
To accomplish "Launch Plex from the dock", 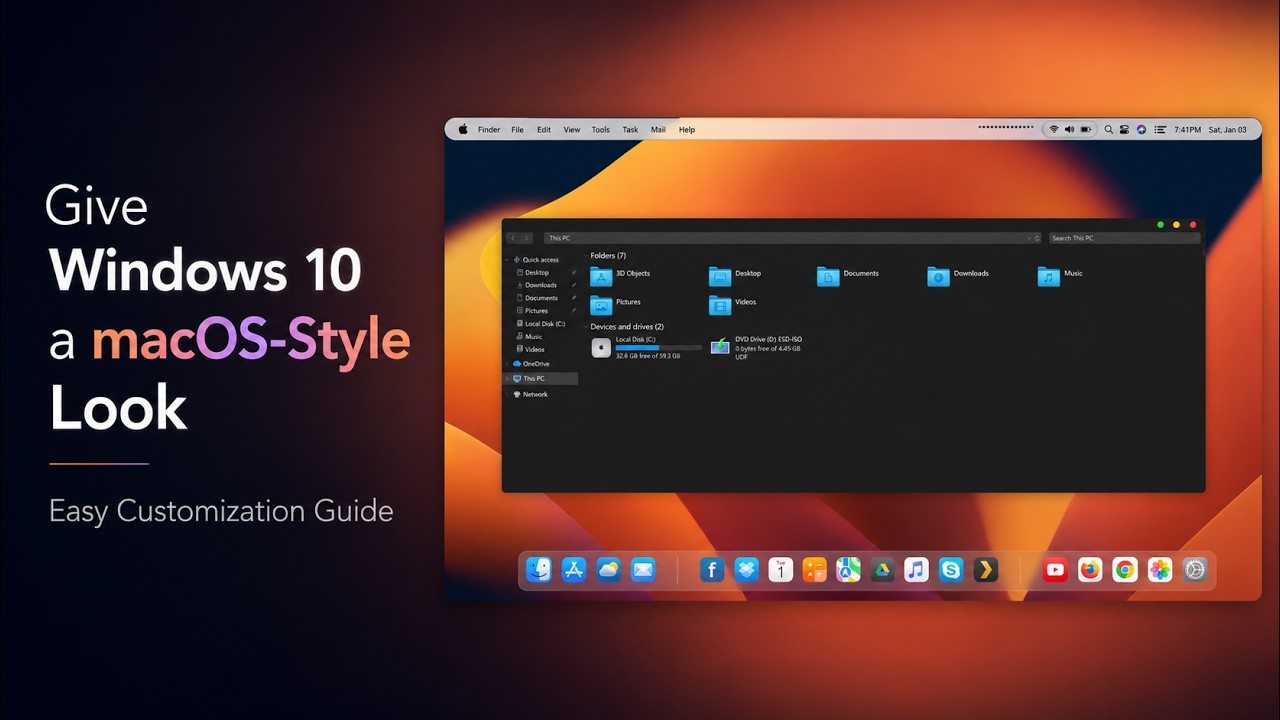I will (x=986, y=570).
